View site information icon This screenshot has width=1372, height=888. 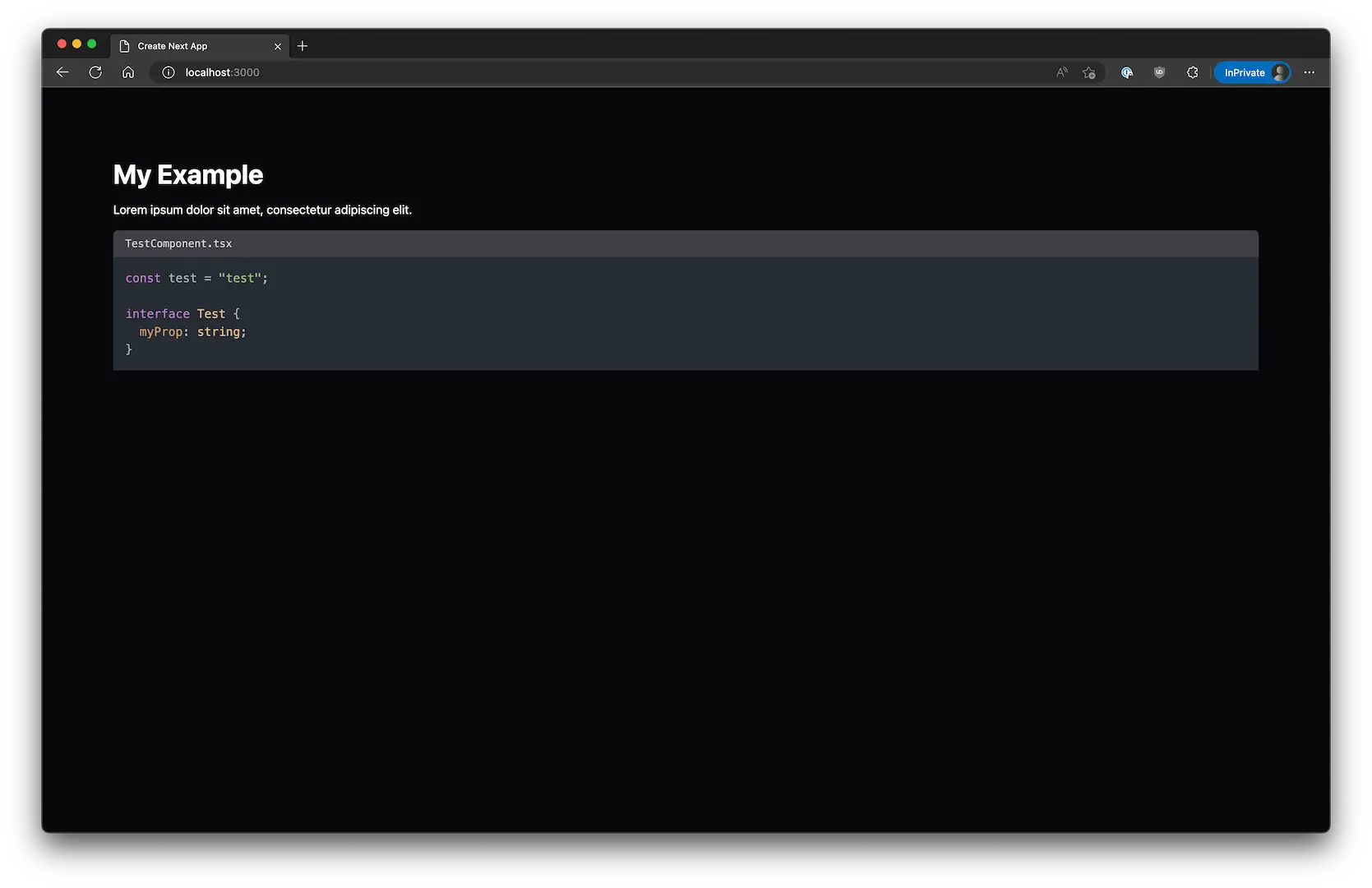(x=169, y=72)
